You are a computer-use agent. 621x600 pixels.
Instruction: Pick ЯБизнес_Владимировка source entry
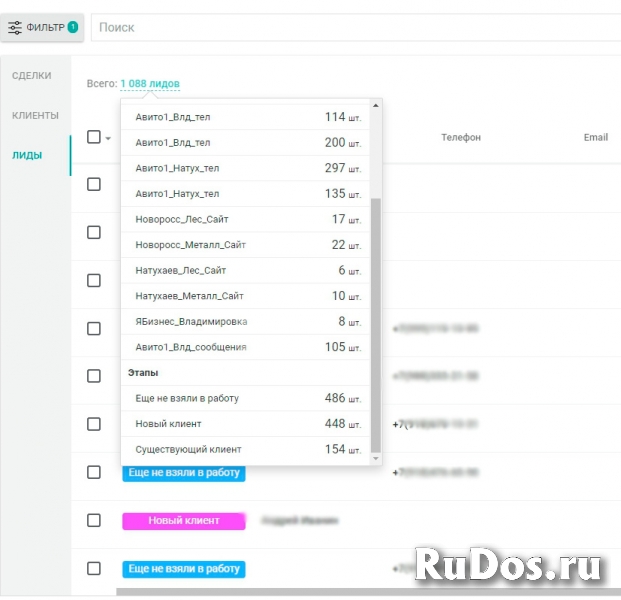pos(191,321)
